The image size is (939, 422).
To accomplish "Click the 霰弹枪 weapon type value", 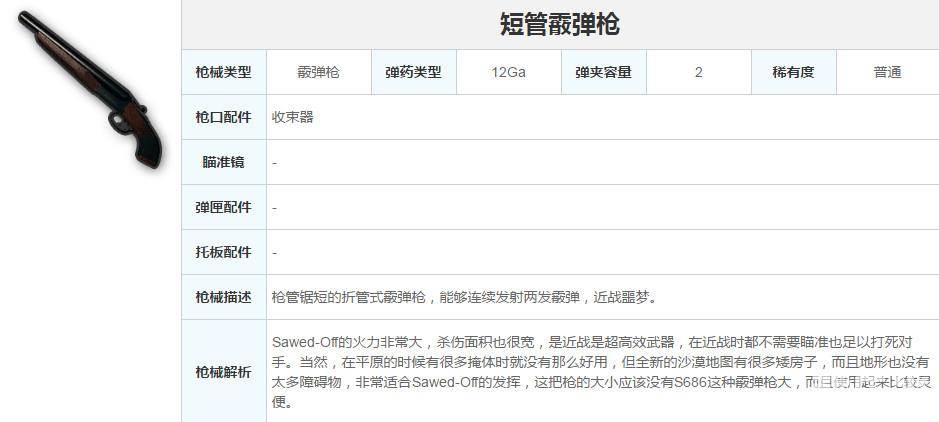I will 318,72.
